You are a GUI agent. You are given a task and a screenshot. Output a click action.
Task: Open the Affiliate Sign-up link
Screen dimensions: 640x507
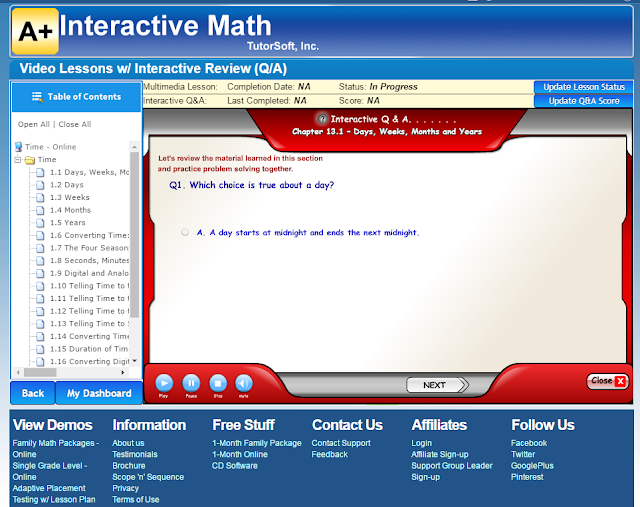tap(440, 455)
